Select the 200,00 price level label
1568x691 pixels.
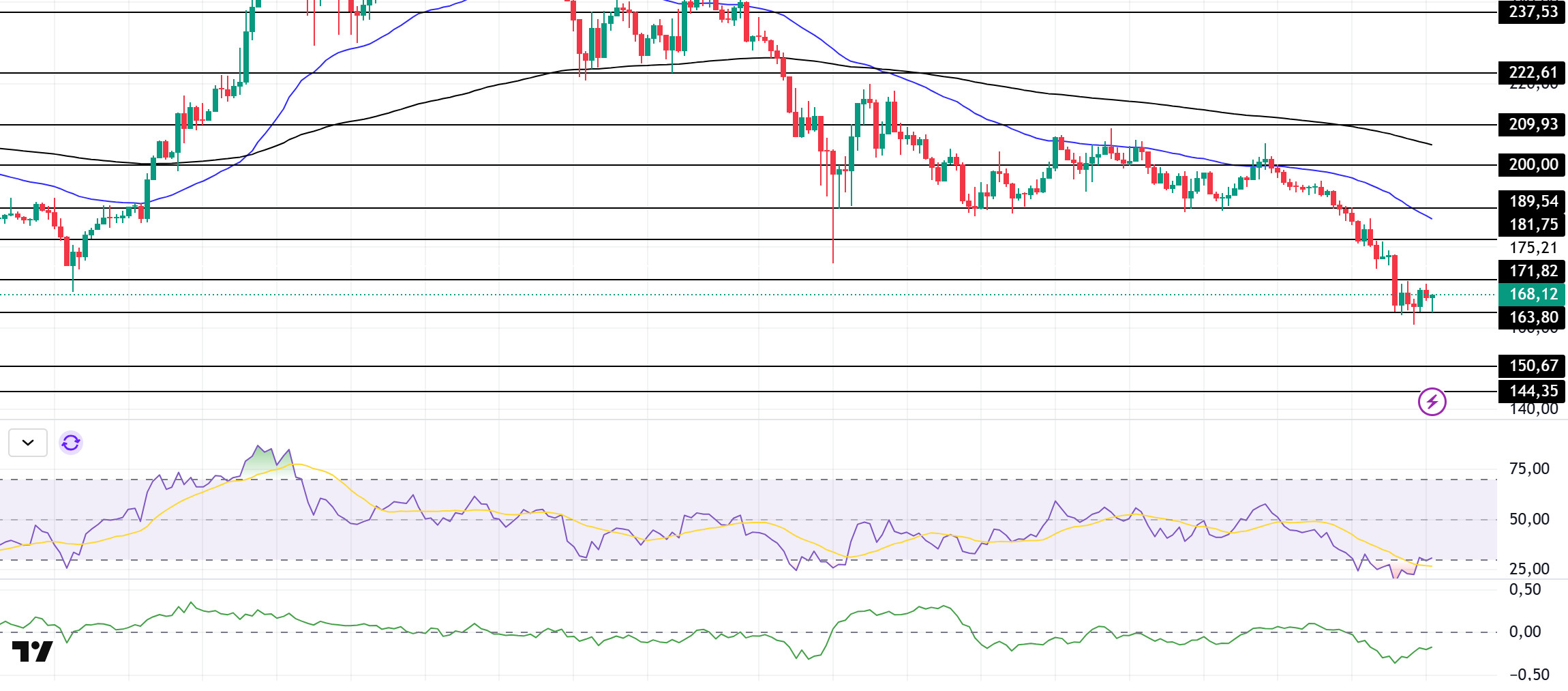[x=1532, y=164]
